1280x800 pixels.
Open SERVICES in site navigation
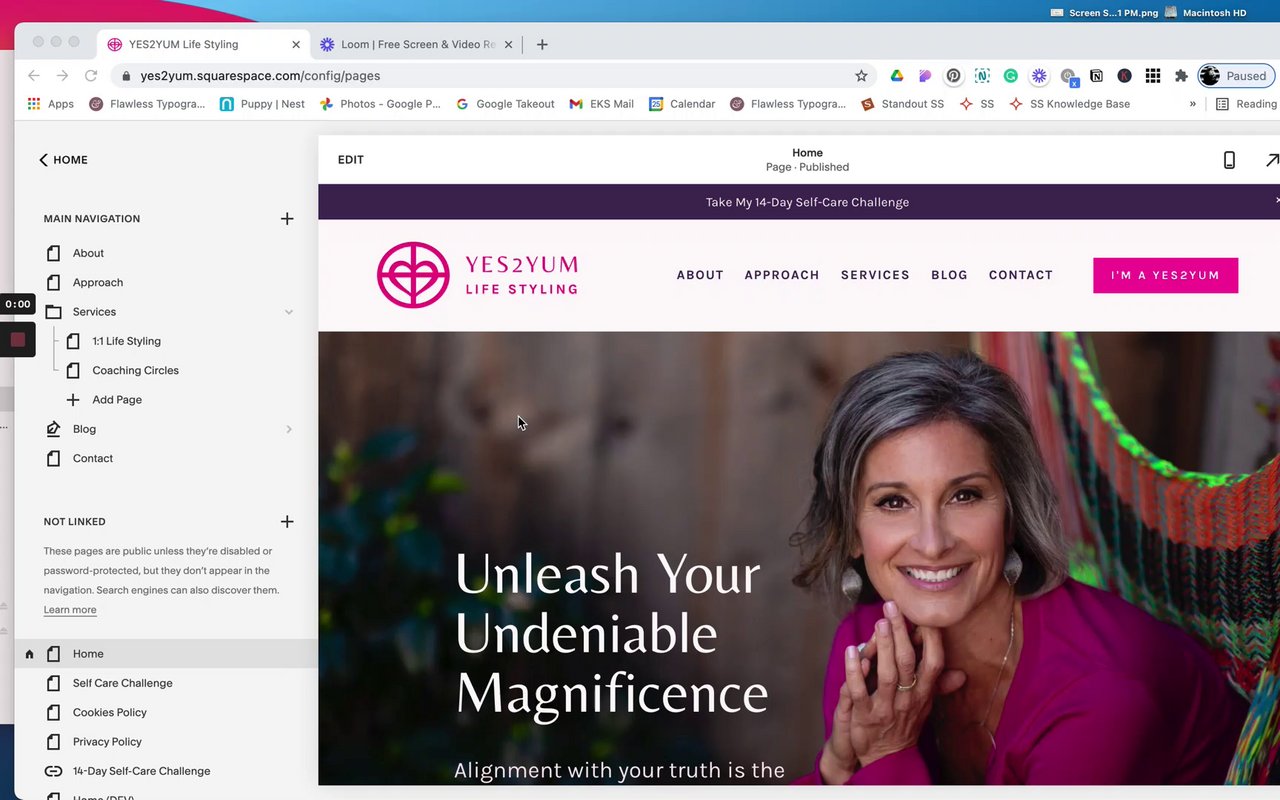[875, 275]
